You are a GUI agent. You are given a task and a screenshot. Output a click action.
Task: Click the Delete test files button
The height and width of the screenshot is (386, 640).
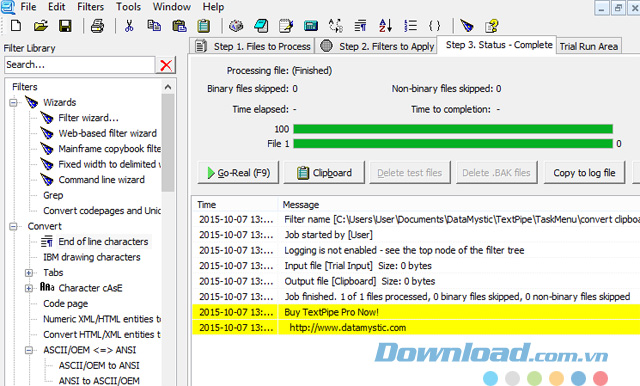pyautogui.click(x=409, y=173)
